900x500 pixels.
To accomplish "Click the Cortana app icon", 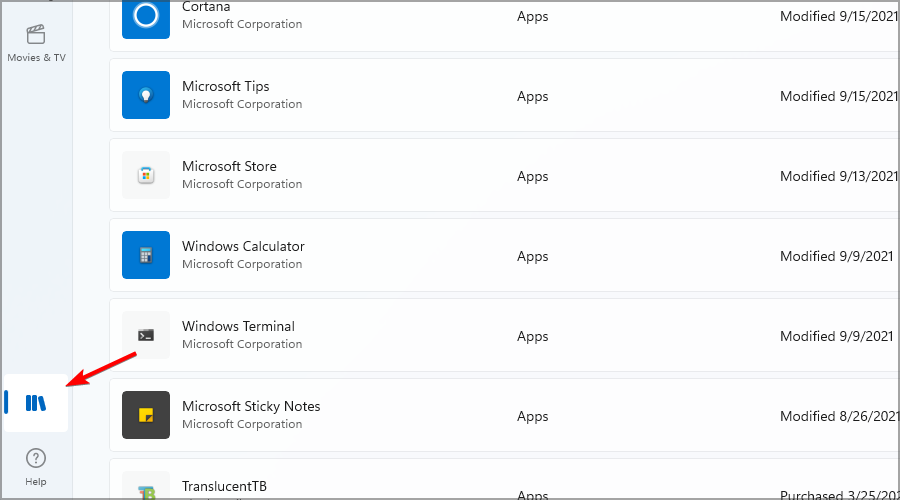I will click(146, 16).
